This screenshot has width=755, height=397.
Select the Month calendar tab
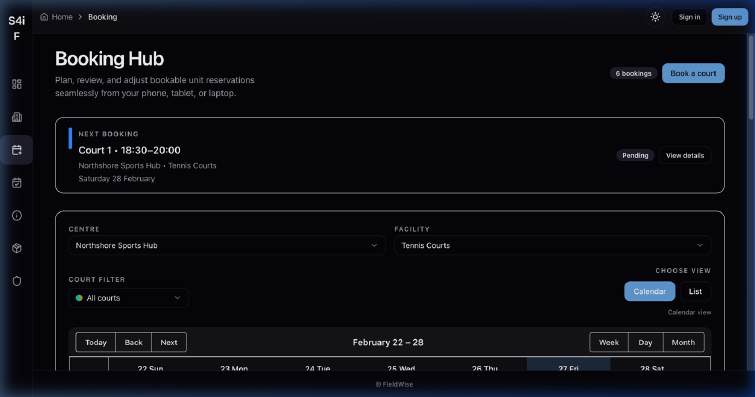(x=683, y=342)
